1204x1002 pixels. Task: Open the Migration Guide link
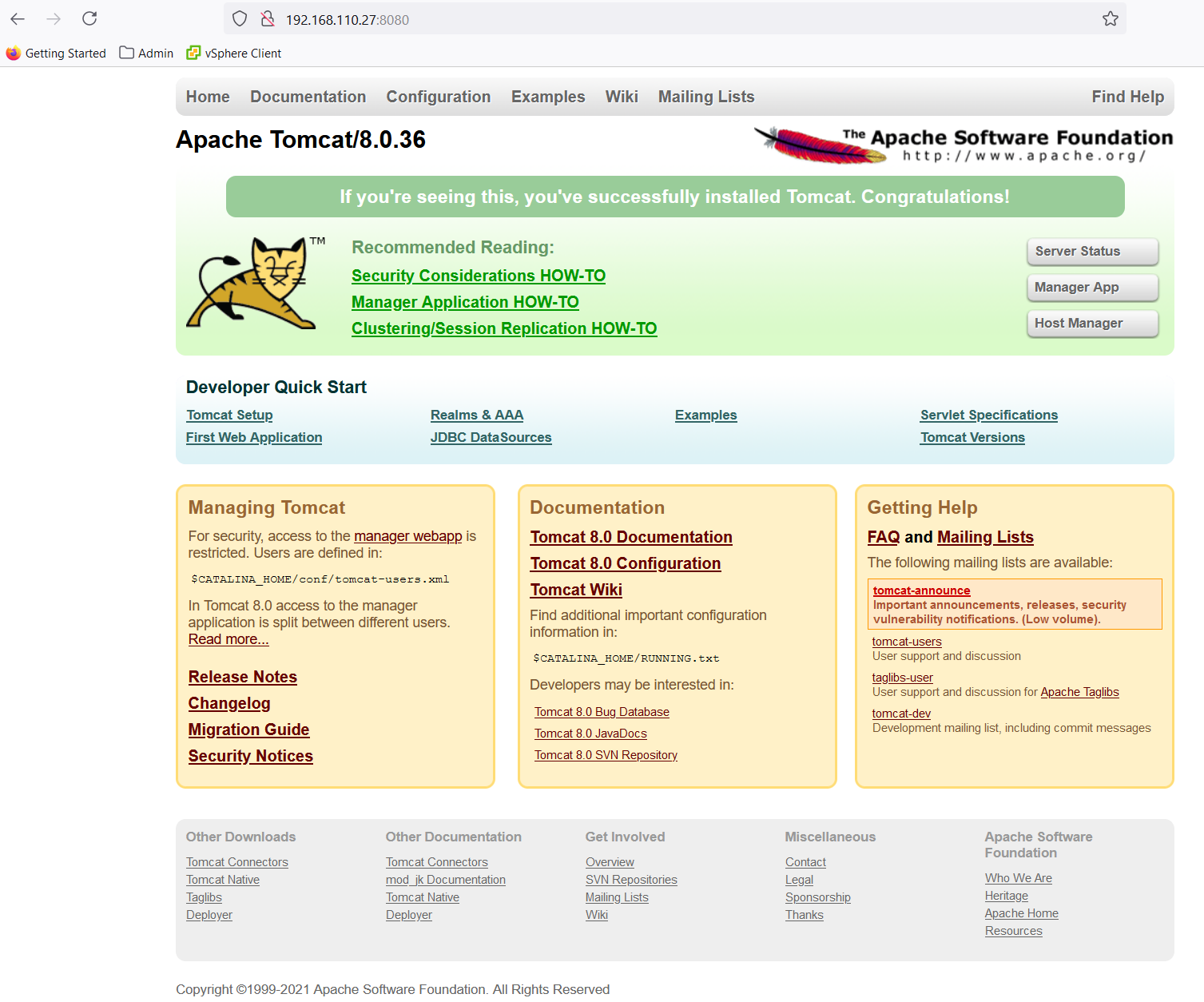248,730
